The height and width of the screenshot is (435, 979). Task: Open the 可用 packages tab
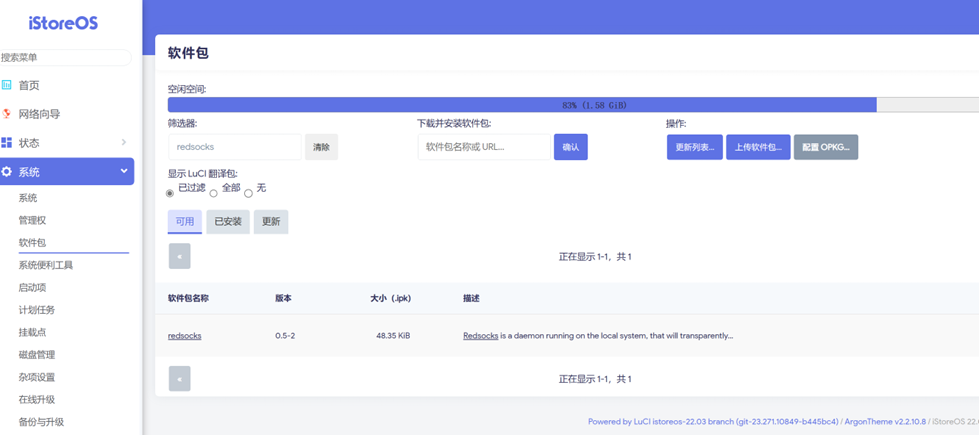(x=185, y=222)
